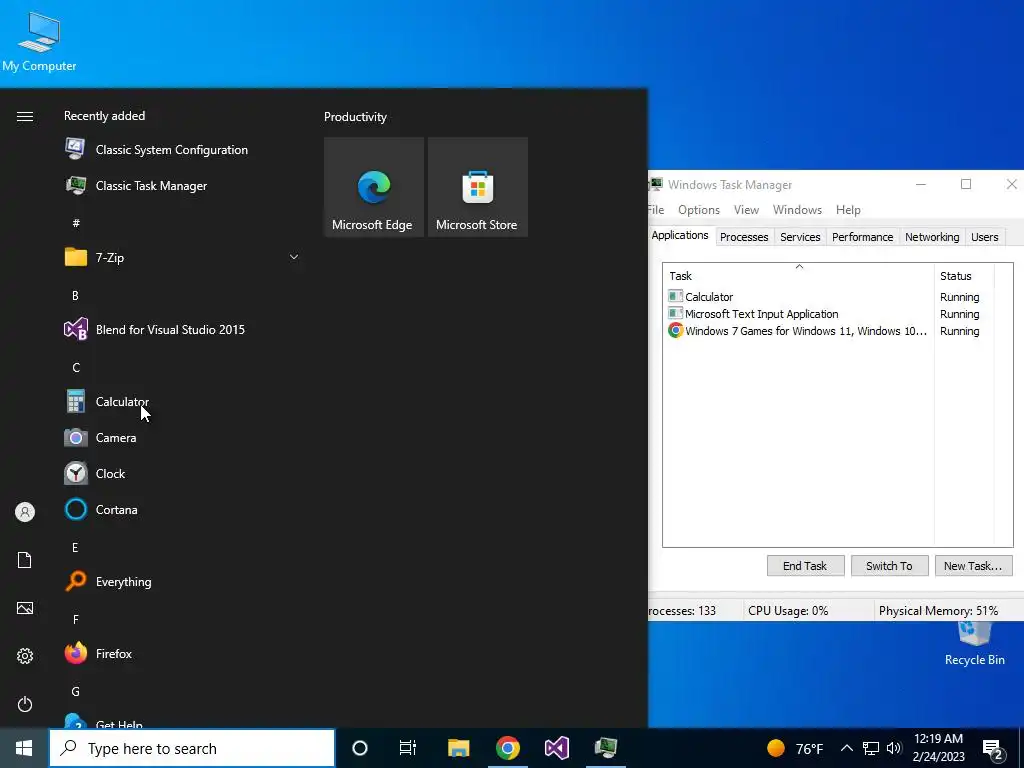
Task: Switch to Chrome on the taskbar
Action: pyautogui.click(x=507, y=748)
